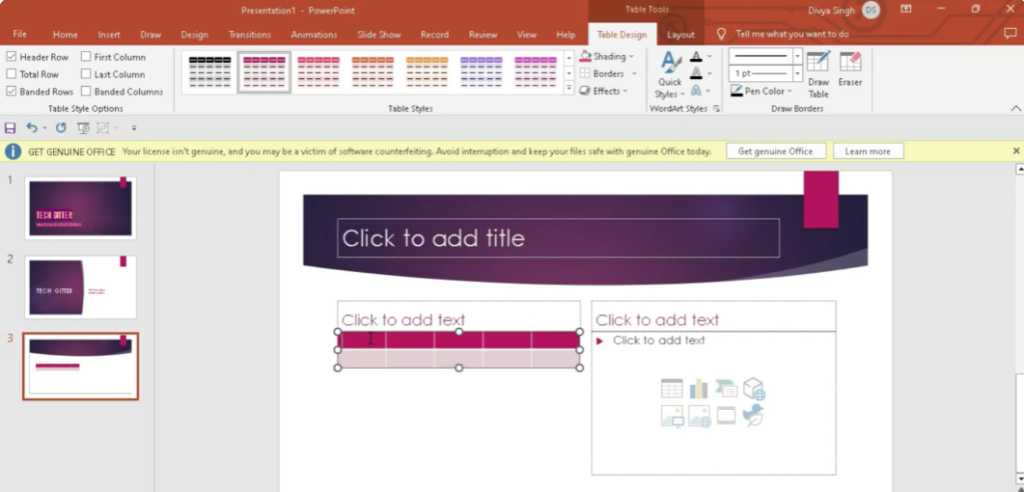Apply the orange table style swatch
This screenshot has height=492, width=1024.
[x=372, y=71]
